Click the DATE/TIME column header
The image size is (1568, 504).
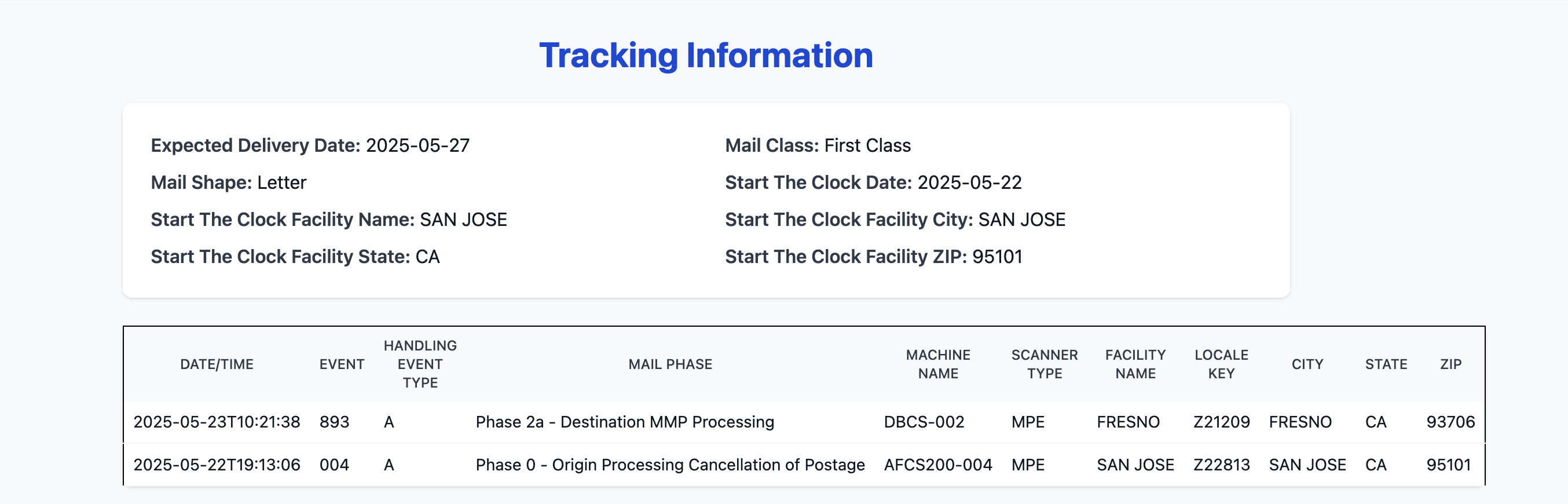[217, 364]
